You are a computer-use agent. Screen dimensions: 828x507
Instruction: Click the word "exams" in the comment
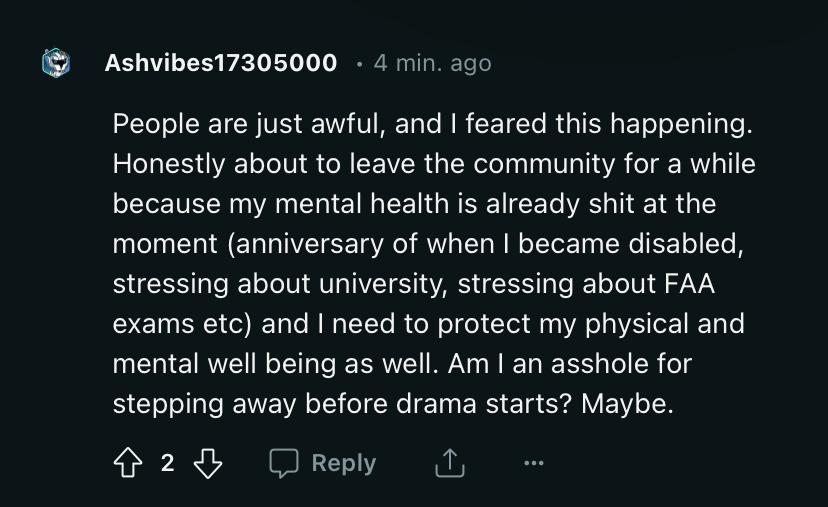tap(148, 325)
